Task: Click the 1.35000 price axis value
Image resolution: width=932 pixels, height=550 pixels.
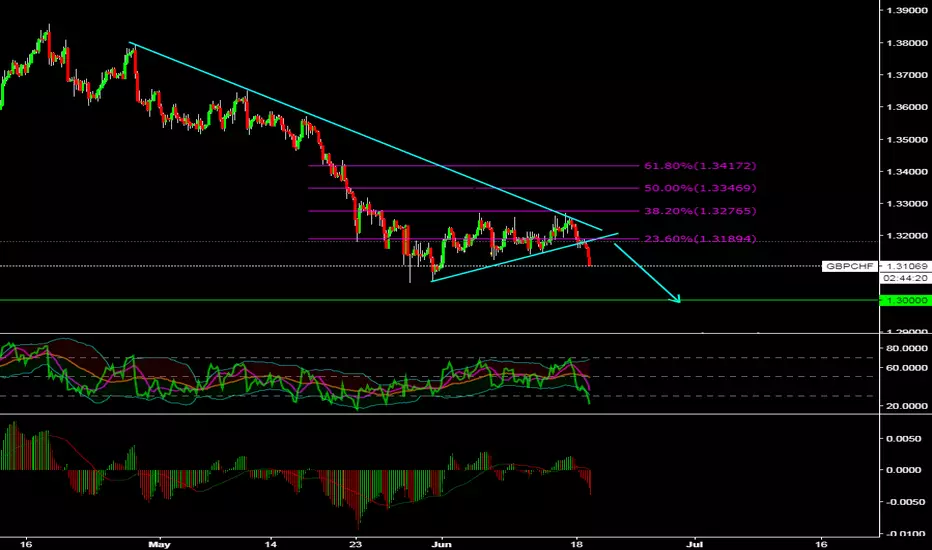Action: (907, 140)
